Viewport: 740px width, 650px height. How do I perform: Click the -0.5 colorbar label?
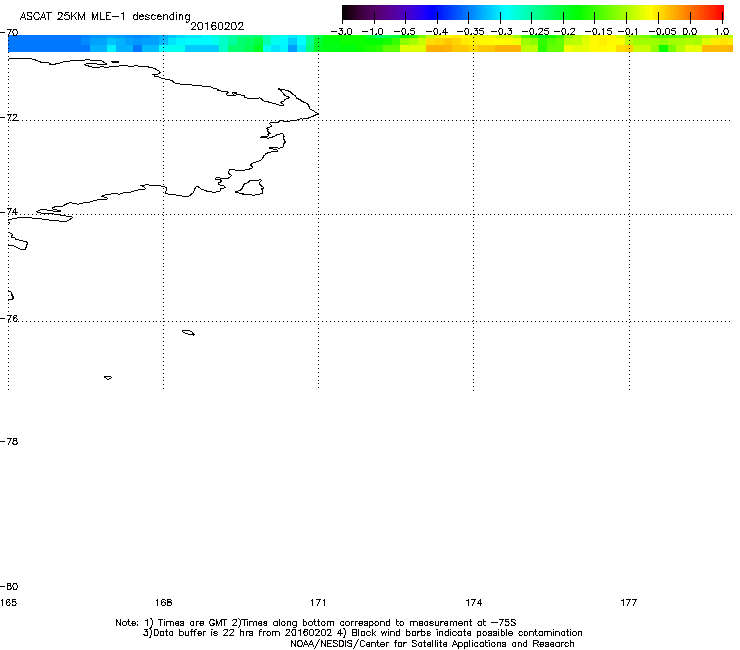tap(404, 32)
